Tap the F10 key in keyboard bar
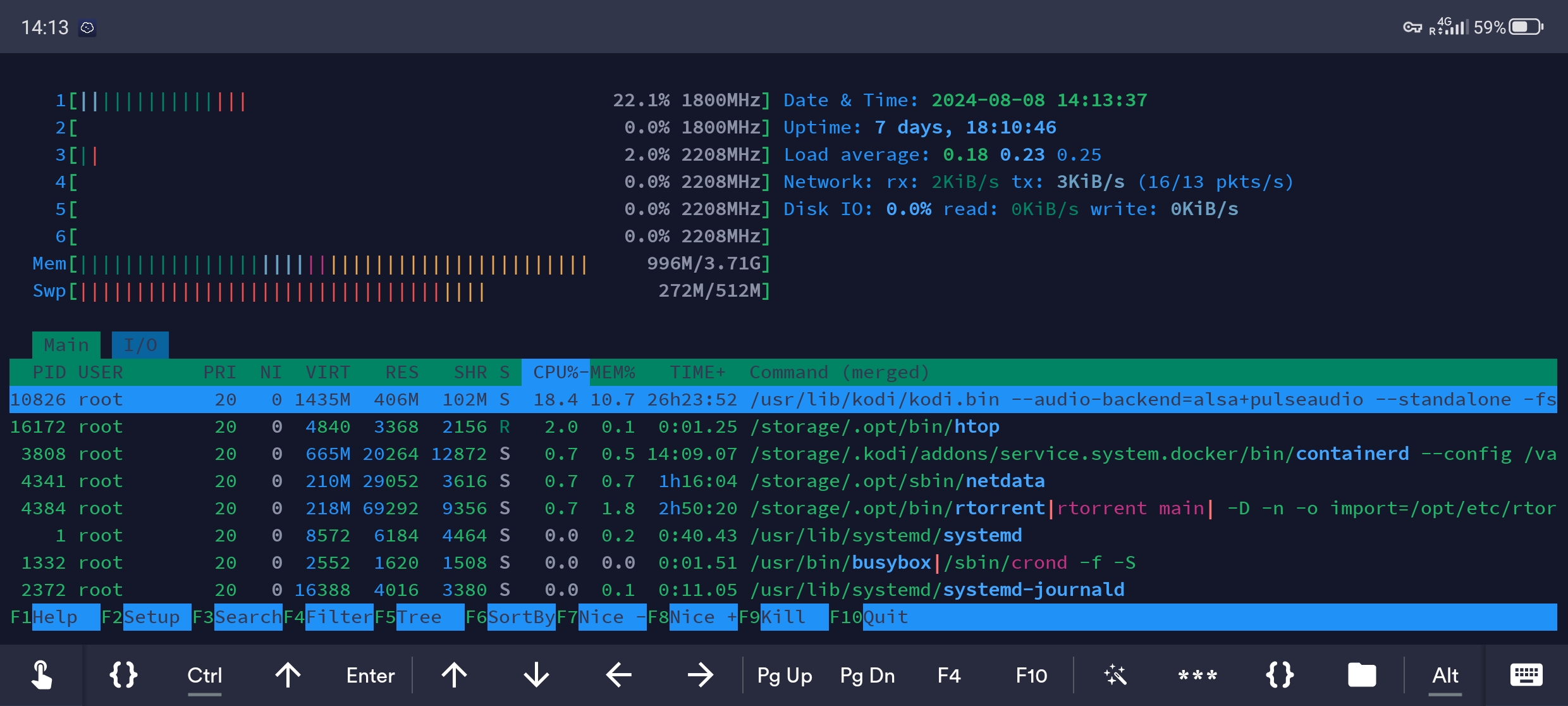 point(1031,676)
